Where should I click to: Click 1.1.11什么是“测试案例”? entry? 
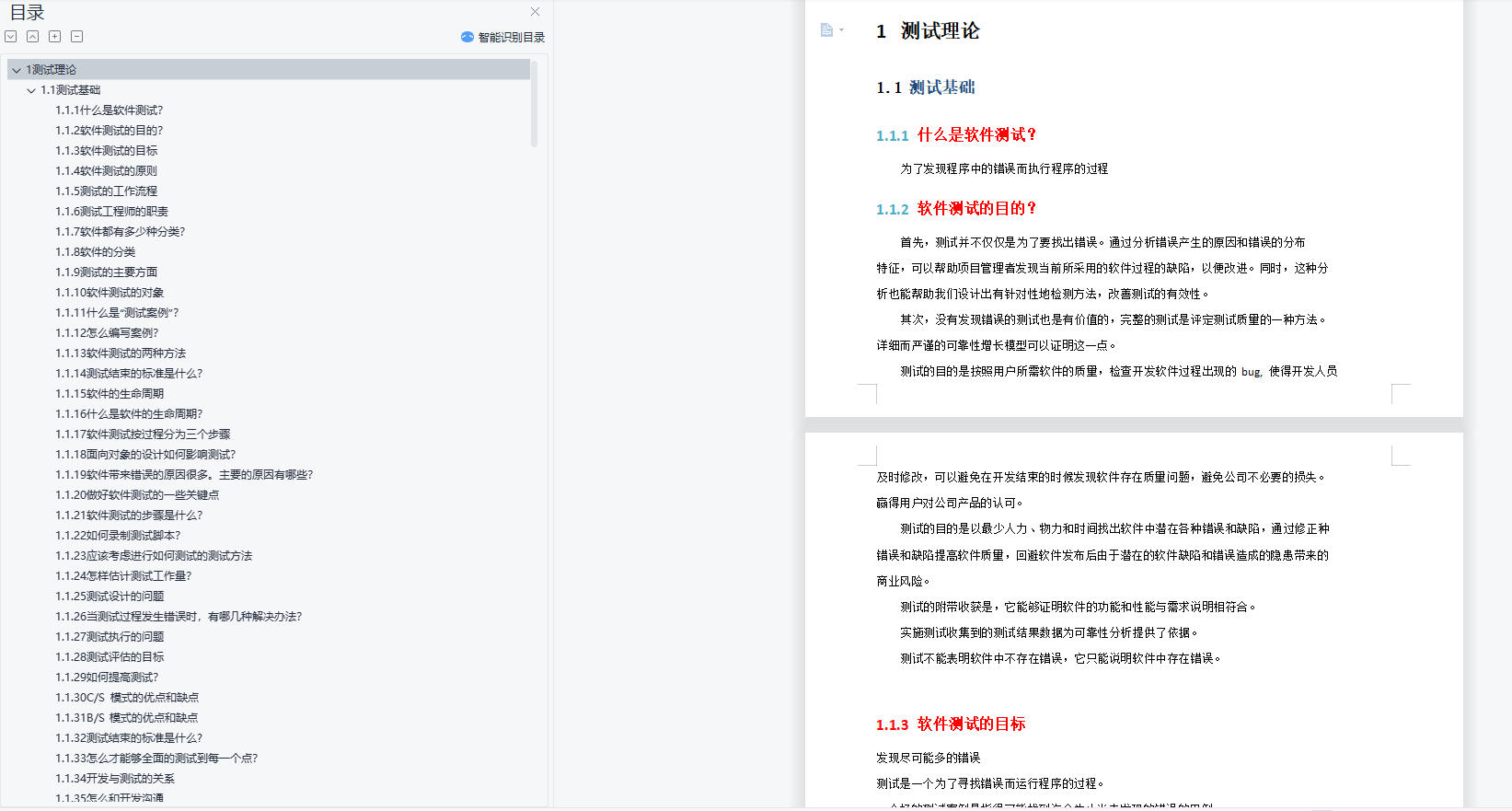tap(117, 313)
